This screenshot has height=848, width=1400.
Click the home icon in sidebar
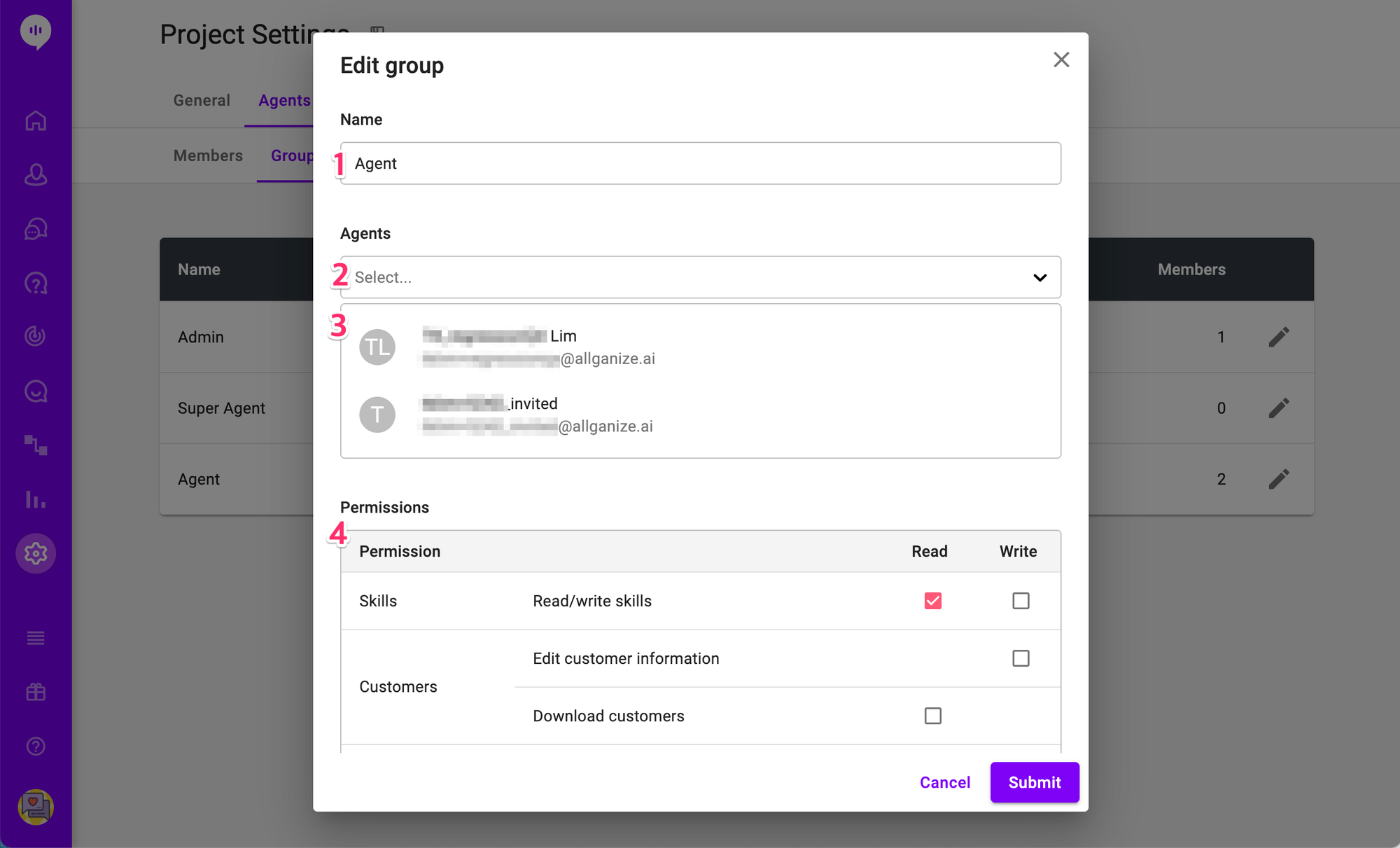(36, 120)
